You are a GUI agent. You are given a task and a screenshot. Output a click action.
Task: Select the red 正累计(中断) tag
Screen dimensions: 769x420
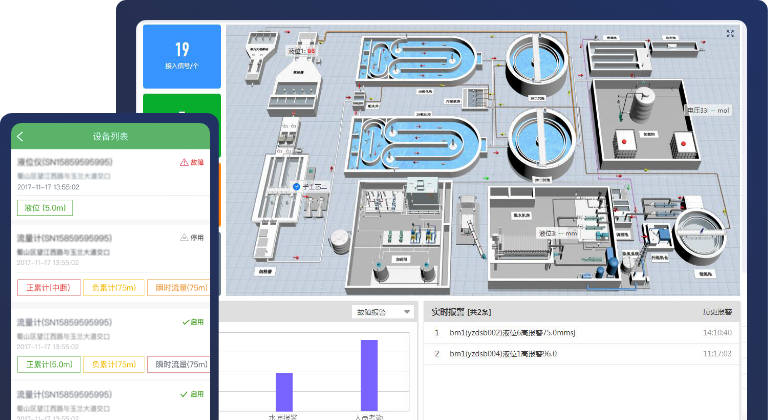[x=47, y=288]
